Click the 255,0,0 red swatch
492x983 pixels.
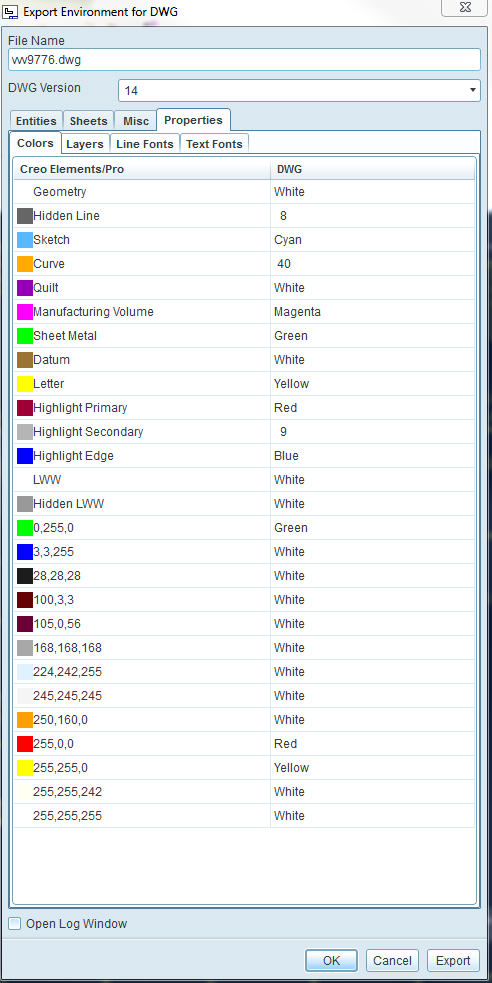coord(25,744)
